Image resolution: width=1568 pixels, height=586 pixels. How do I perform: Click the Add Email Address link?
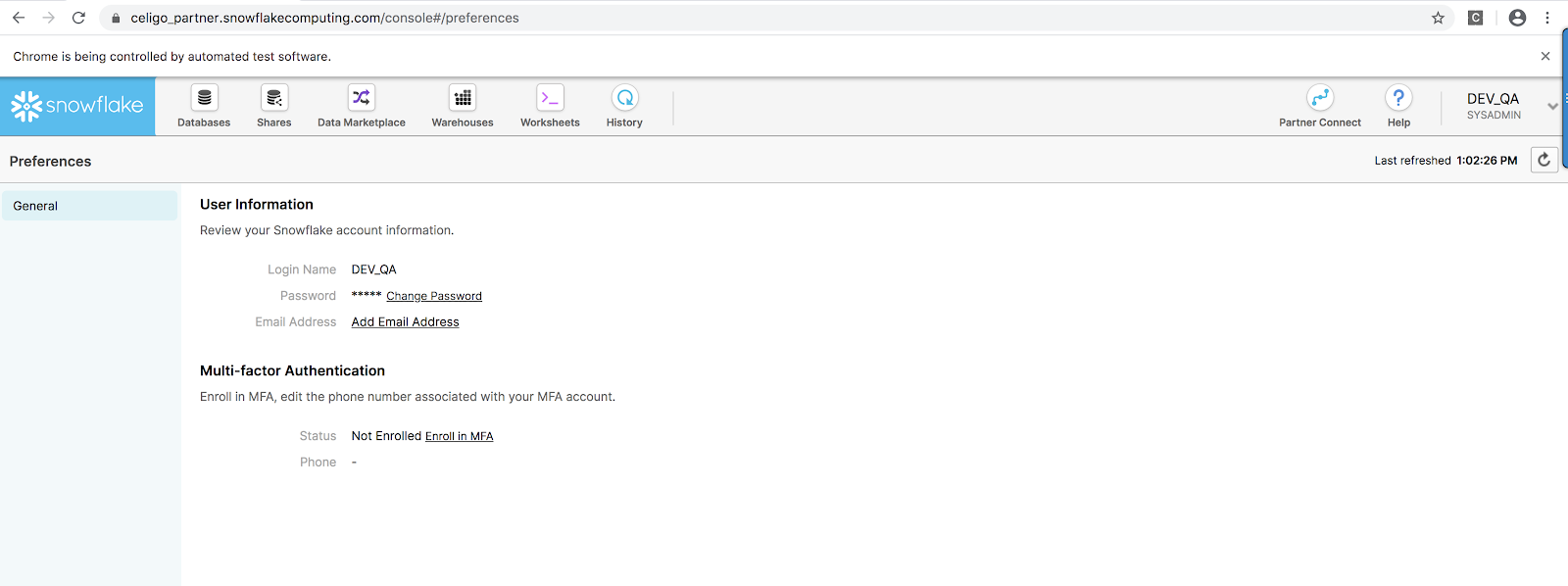pyautogui.click(x=405, y=322)
